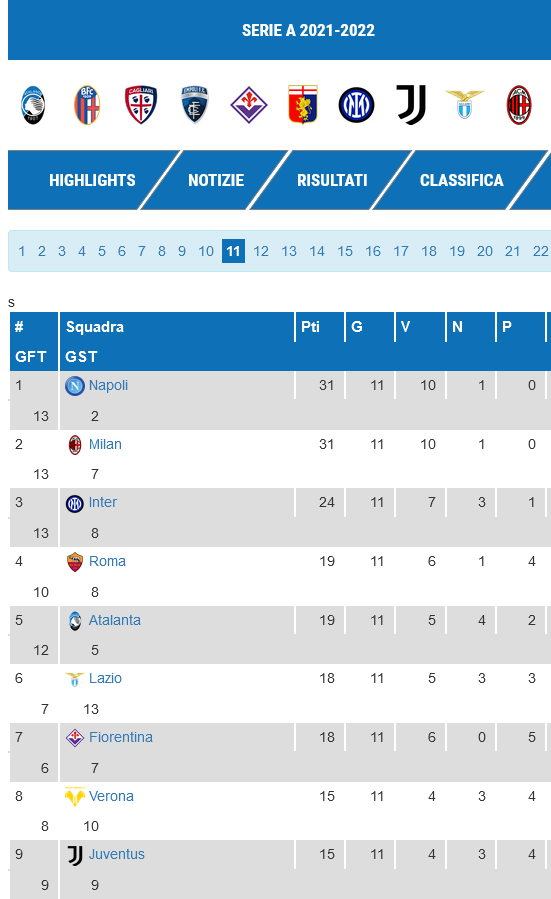Click the Atalanta crest in team strip

click(x=33, y=105)
